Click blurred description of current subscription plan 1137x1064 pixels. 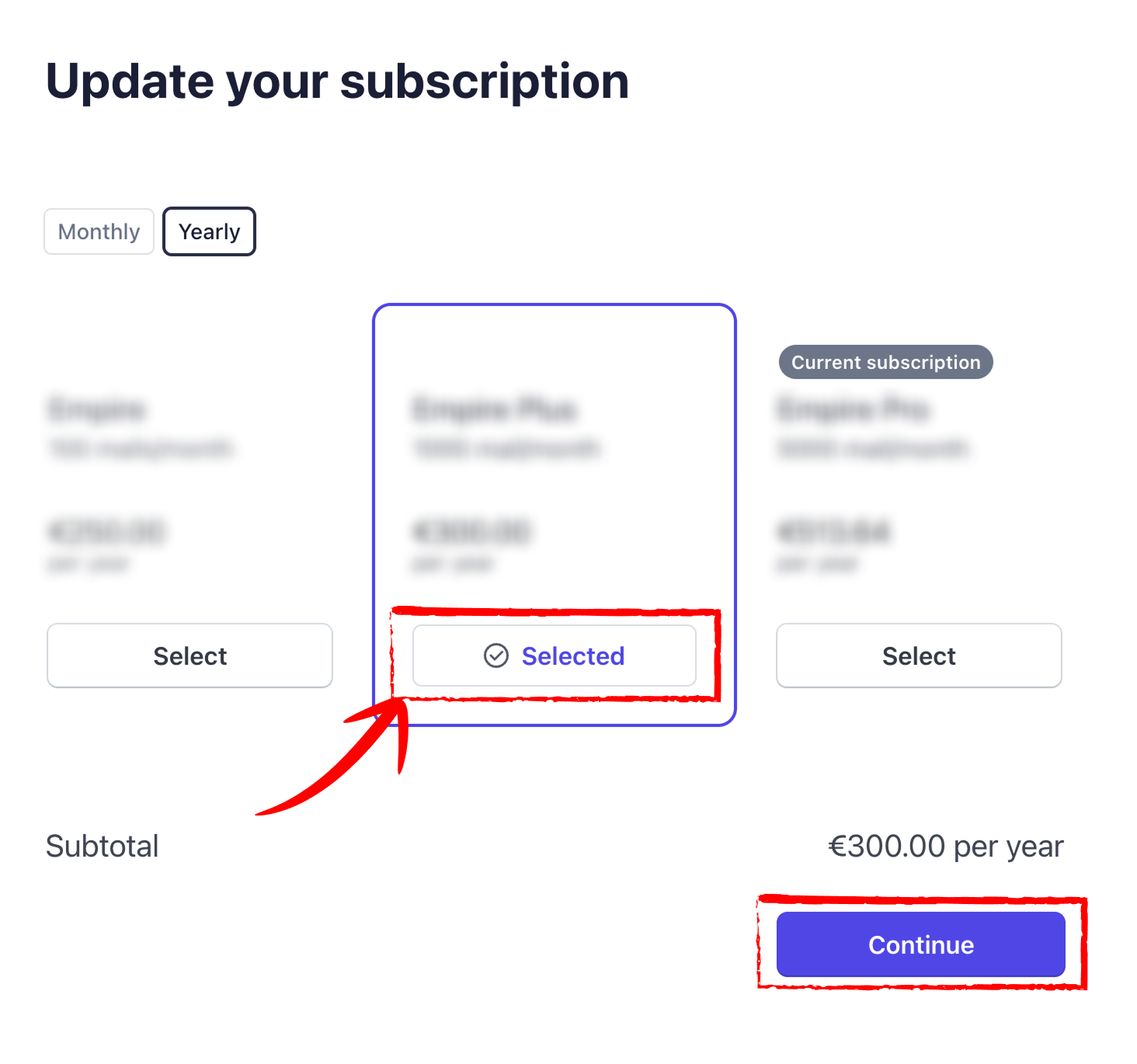[872, 448]
